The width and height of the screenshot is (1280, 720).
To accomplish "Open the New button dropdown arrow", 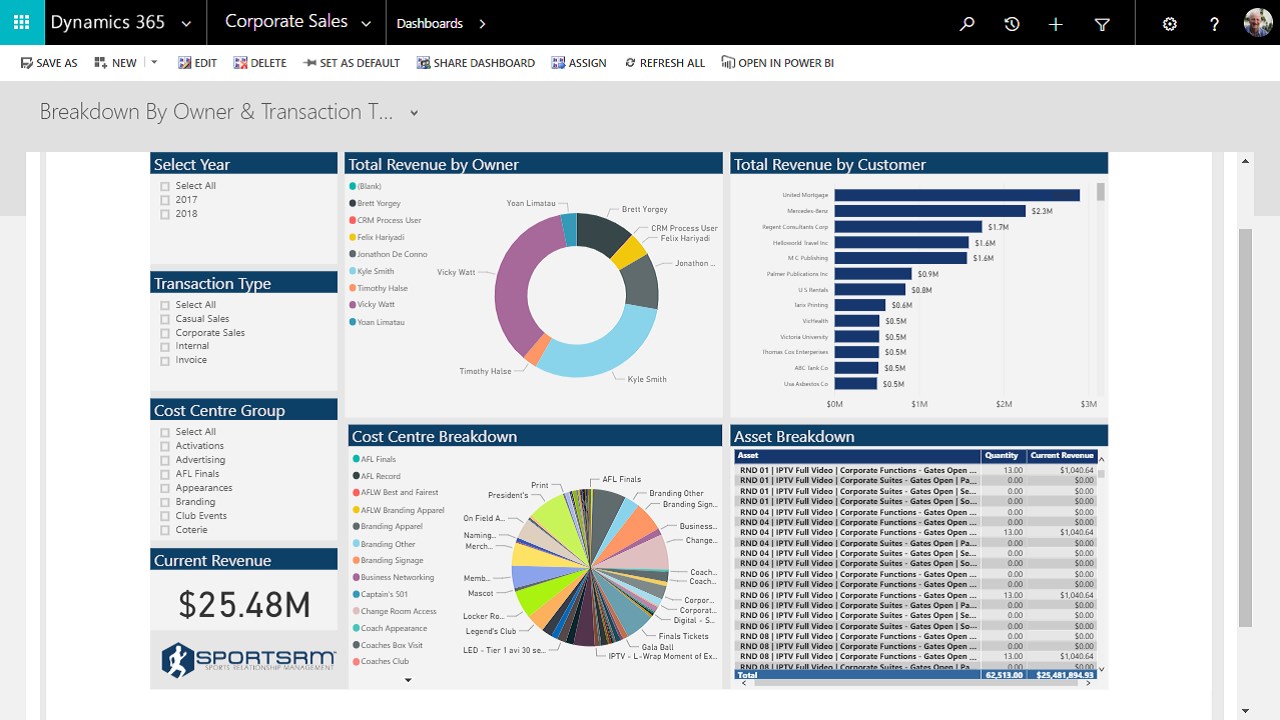I will click(x=154, y=63).
